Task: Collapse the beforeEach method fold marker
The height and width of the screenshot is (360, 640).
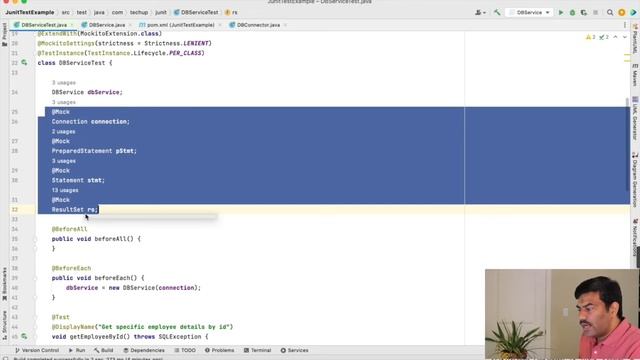Action: tap(35, 278)
